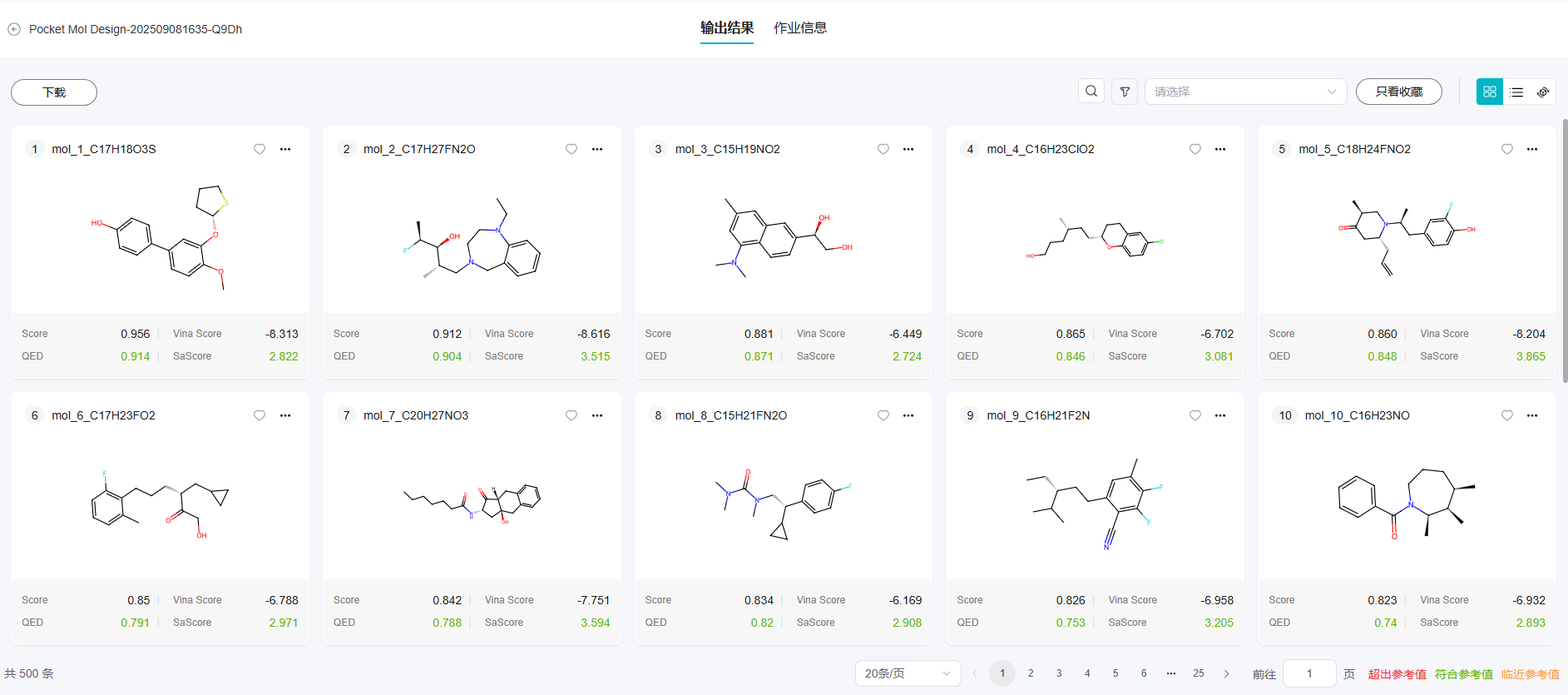Open more options for mol_7_C20H27NO3
1568x695 pixels.
pos(597,415)
